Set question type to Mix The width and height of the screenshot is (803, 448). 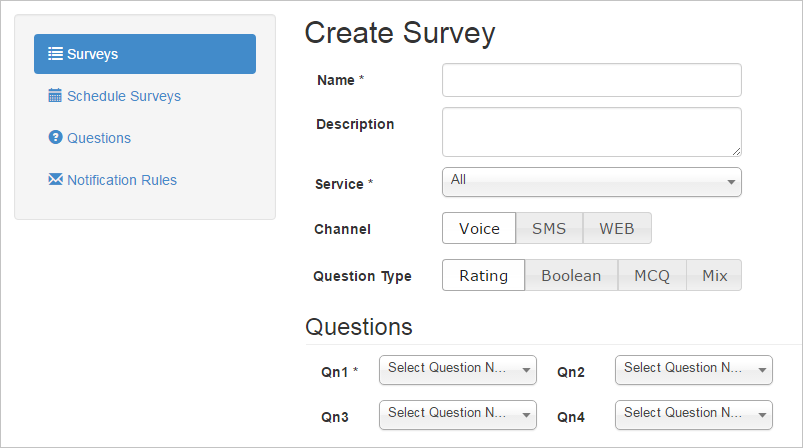point(714,275)
